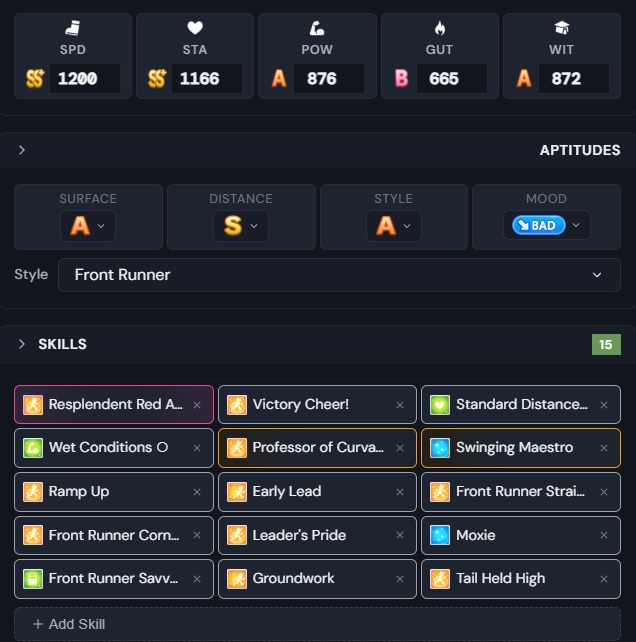Viewport: 636px width, 642px height.
Task: Click the Early Lead skill icon
Action: [x=237, y=492]
